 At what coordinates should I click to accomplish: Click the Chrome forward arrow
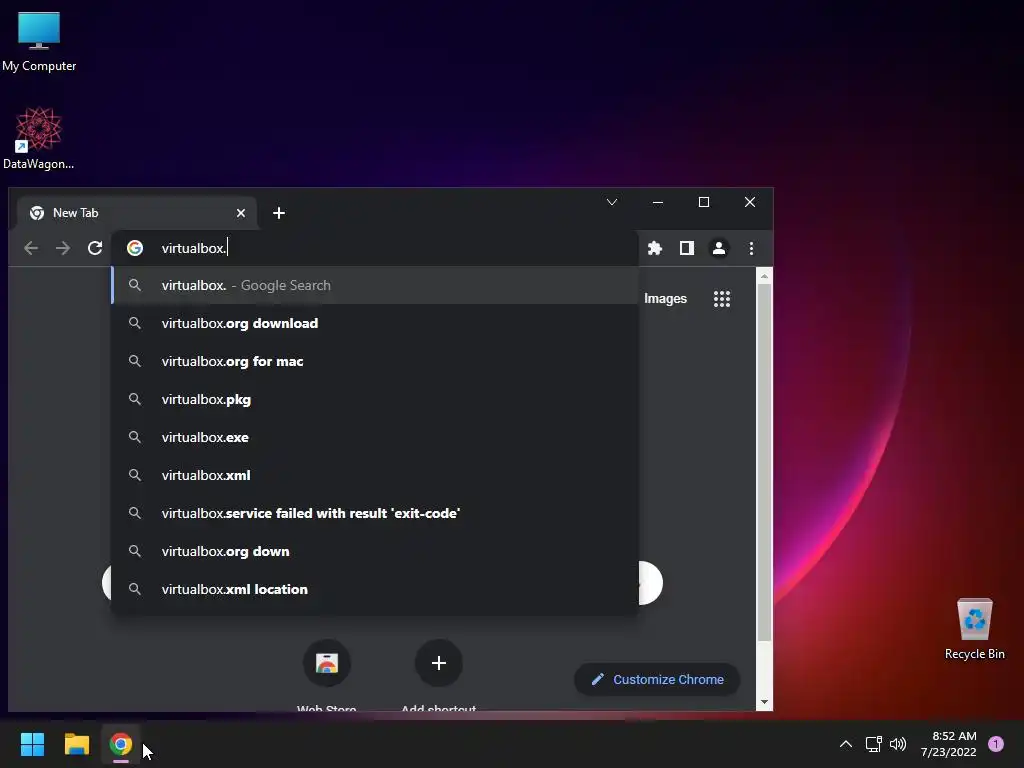[63, 248]
